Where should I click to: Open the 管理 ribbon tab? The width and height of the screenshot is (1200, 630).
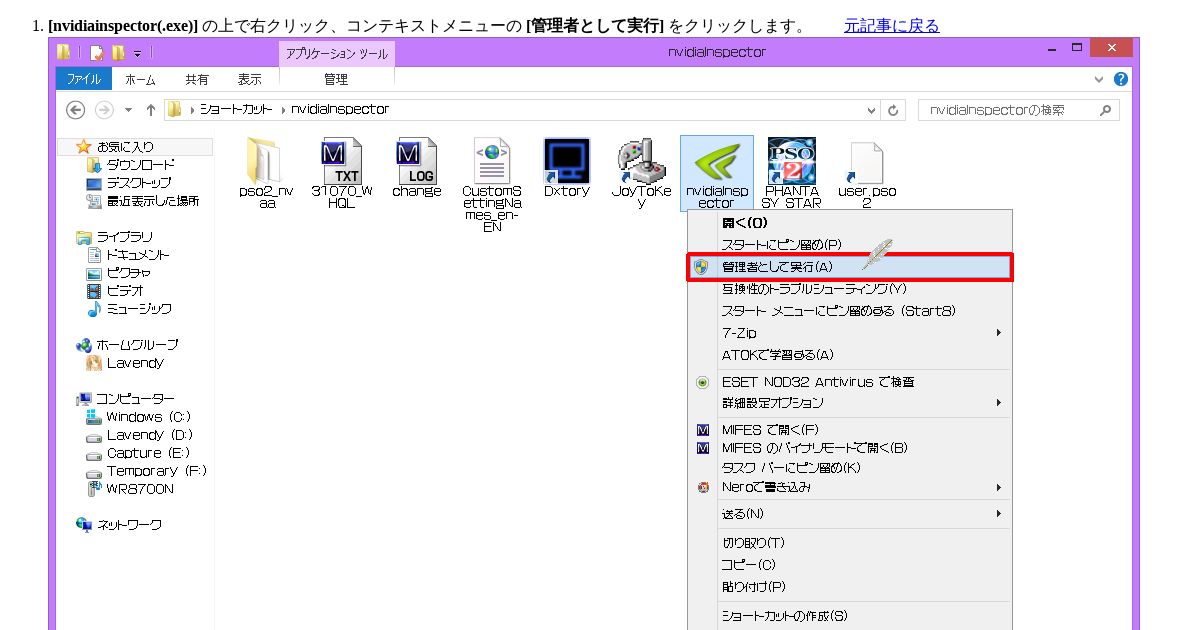[336, 79]
